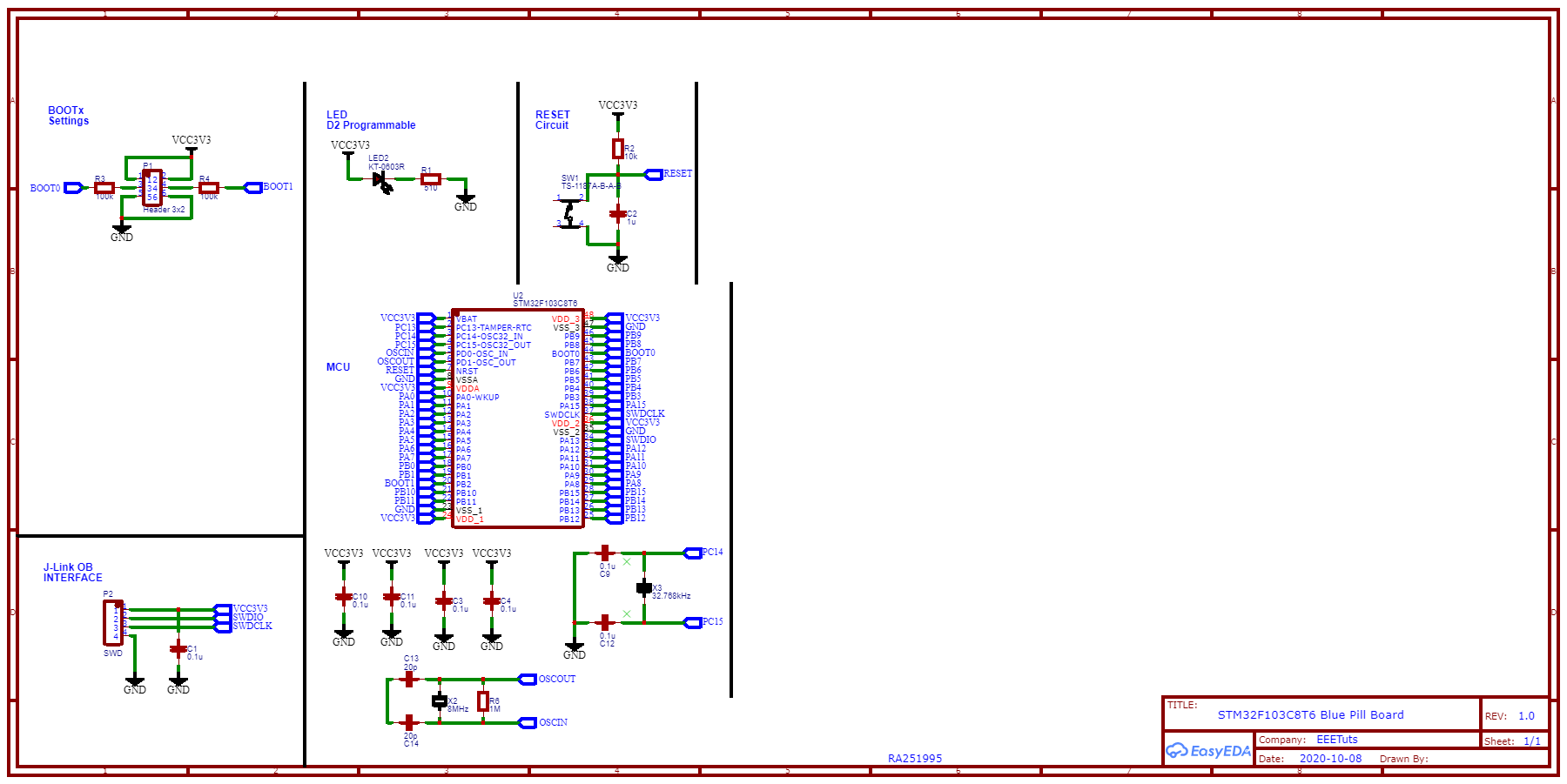Select capacitor C14 20p

[409, 723]
